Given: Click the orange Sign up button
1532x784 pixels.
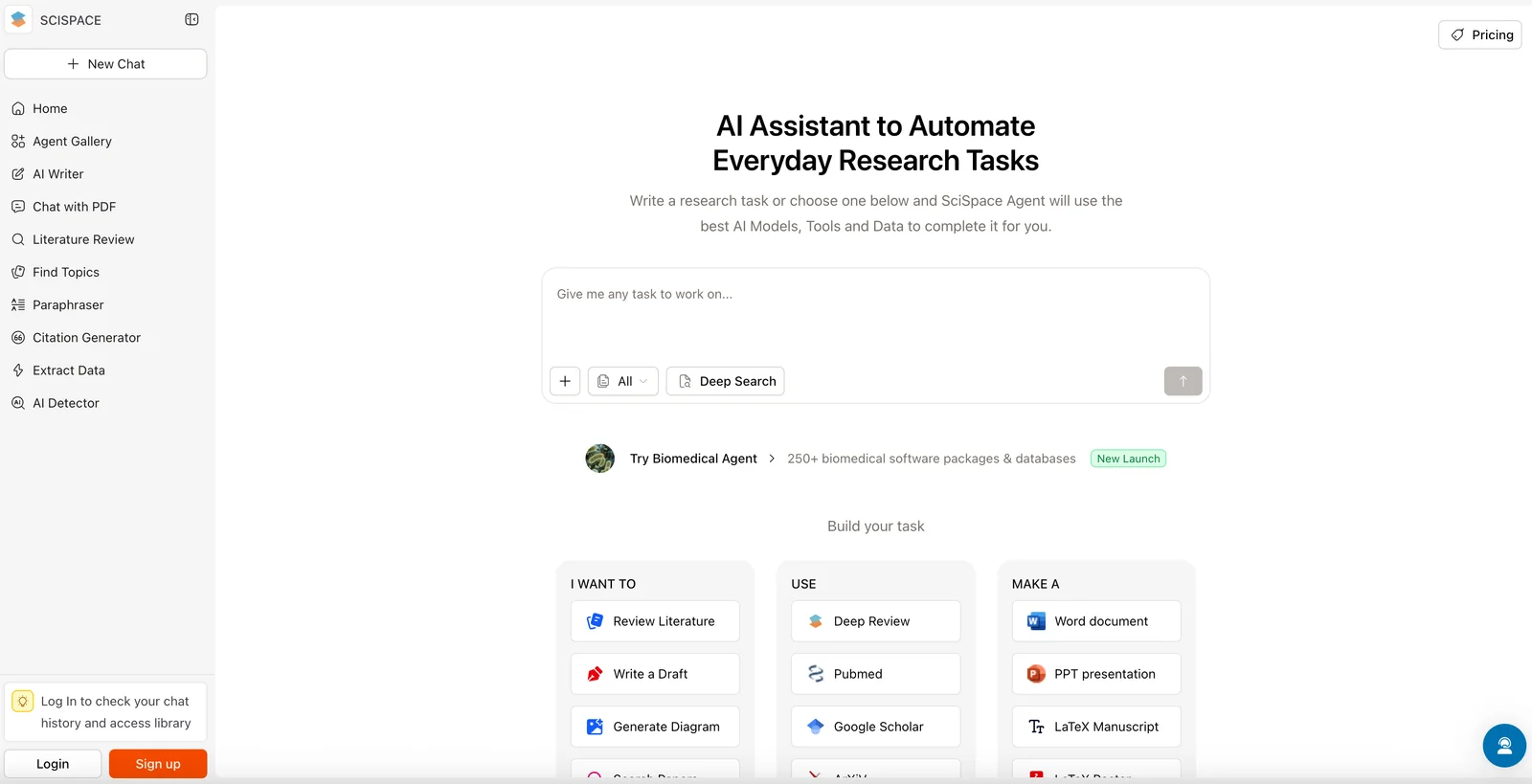Looking at the screenshot, I should 158,764.
